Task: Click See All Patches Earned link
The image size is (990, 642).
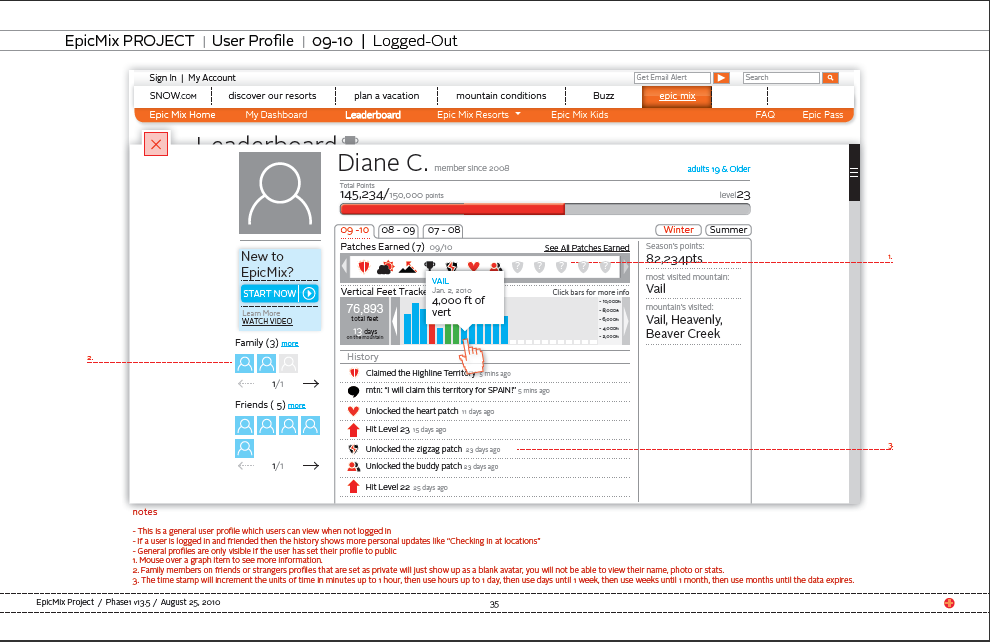Action: point(587,248)
